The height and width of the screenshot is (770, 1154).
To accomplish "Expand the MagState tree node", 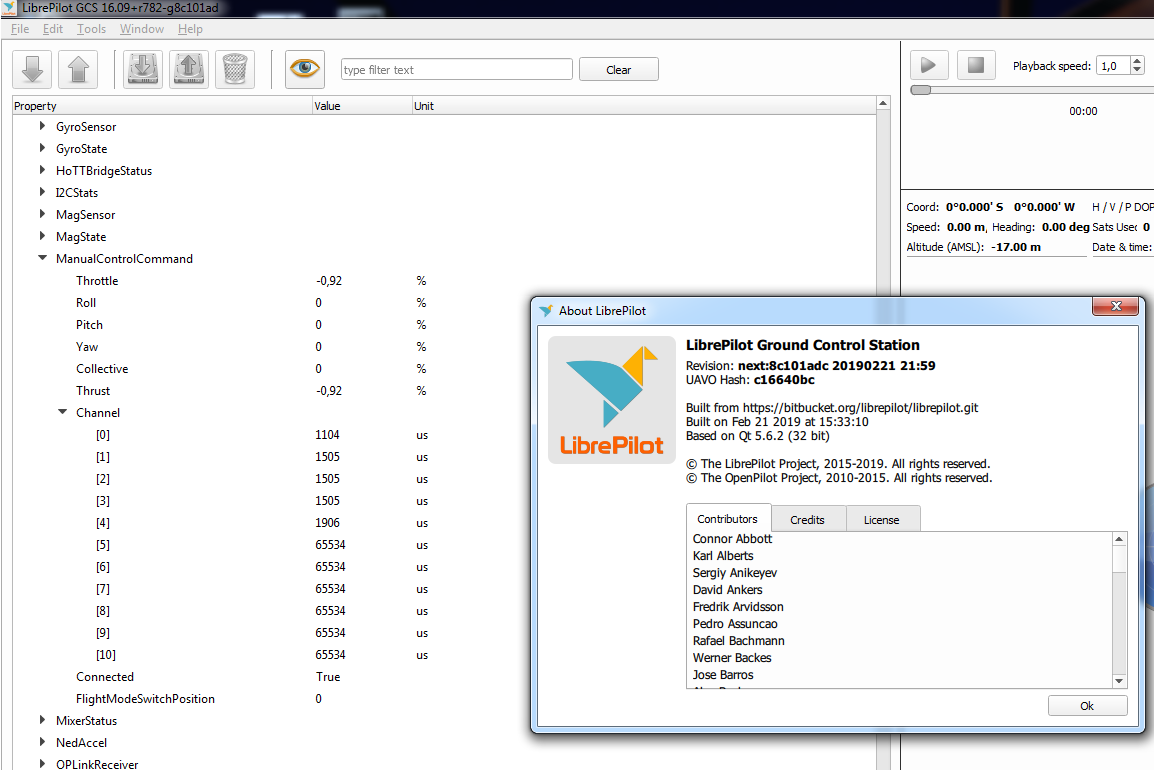I will 43,236.
